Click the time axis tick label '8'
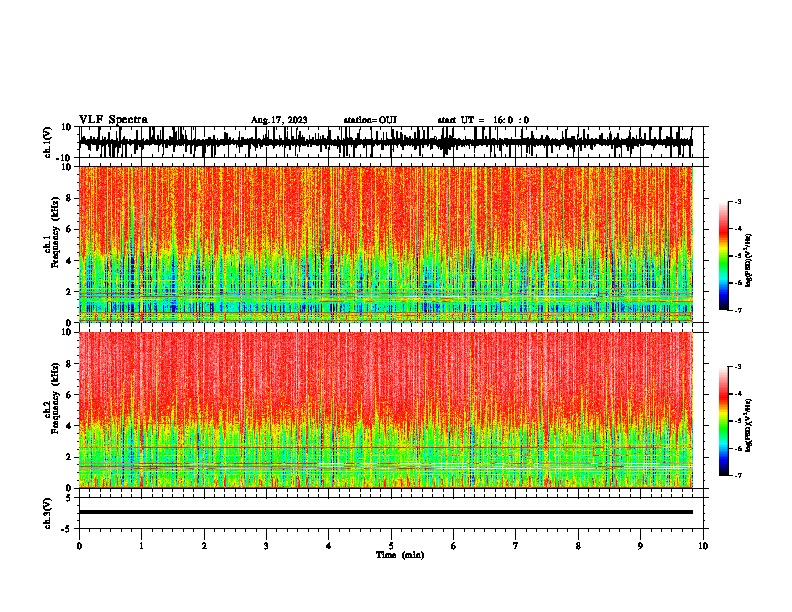The height and width of the screenshot is (612, 792). [578, 546]
